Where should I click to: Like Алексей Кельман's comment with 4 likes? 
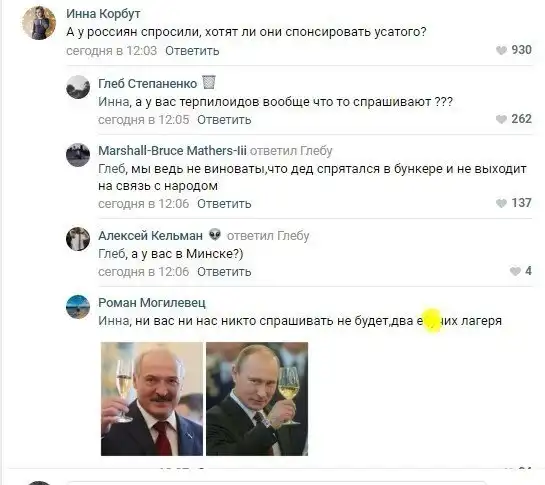pyautogui.click(x=515, y=271)
